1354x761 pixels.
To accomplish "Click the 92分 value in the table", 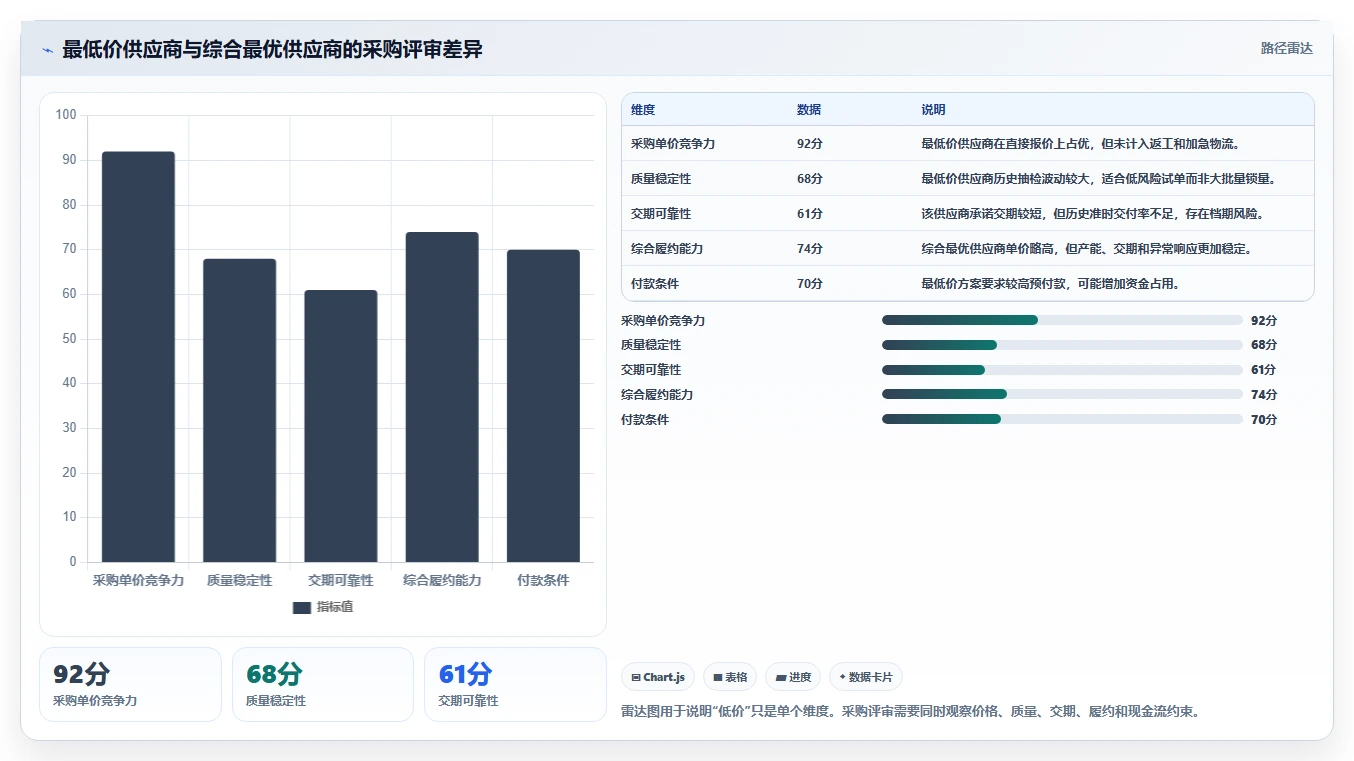I will click(x=810, y=144).
